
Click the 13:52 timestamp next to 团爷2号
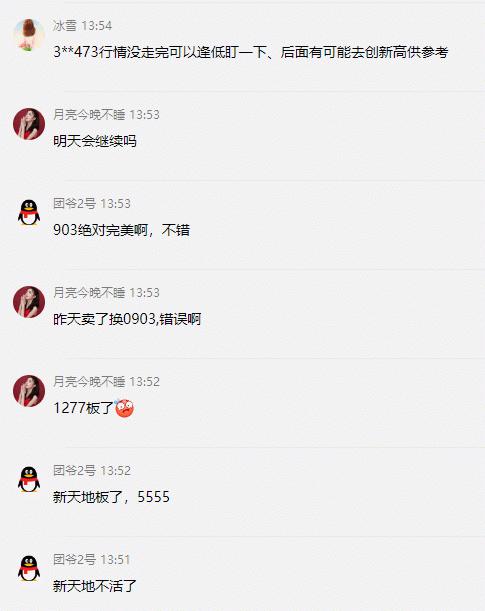(115, 471)
